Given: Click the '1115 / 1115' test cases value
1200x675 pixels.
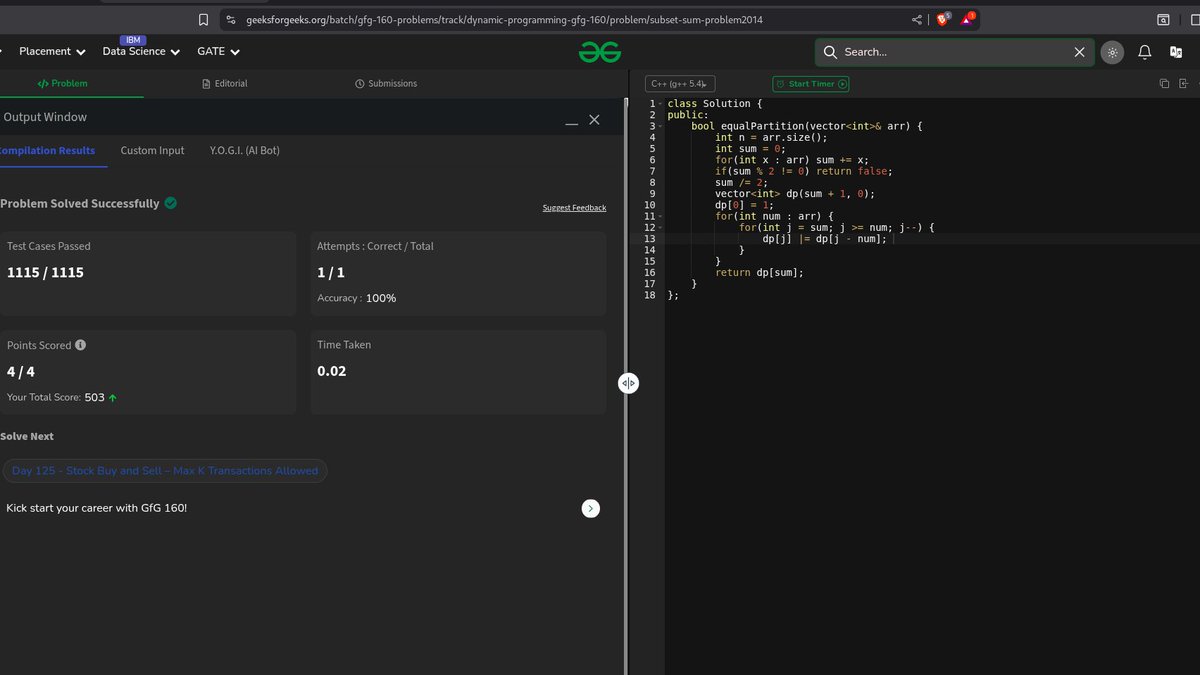Looking at the screenshot, I should 45,272.
